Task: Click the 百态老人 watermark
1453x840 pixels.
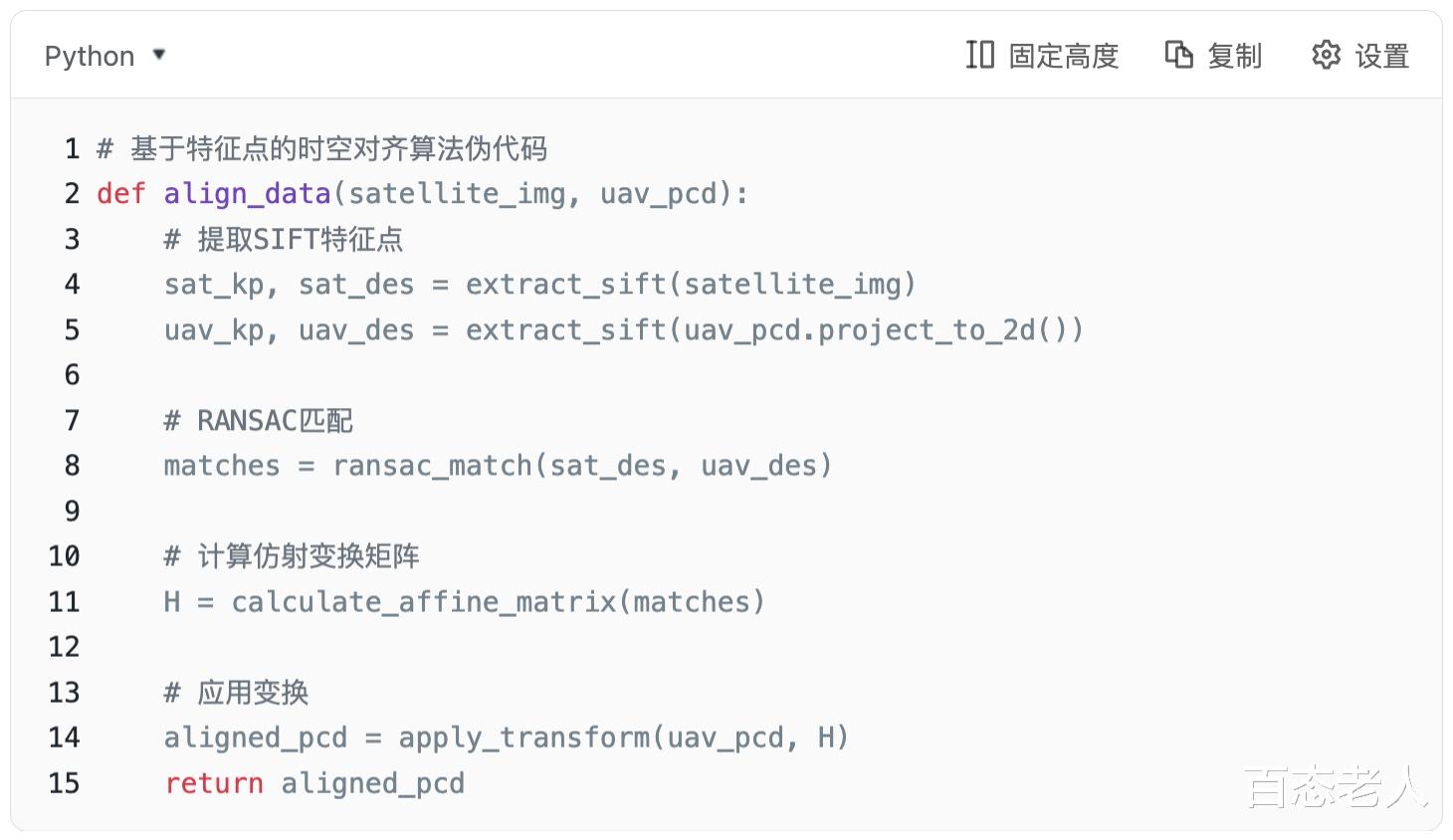Action: tap(1336, 787)
